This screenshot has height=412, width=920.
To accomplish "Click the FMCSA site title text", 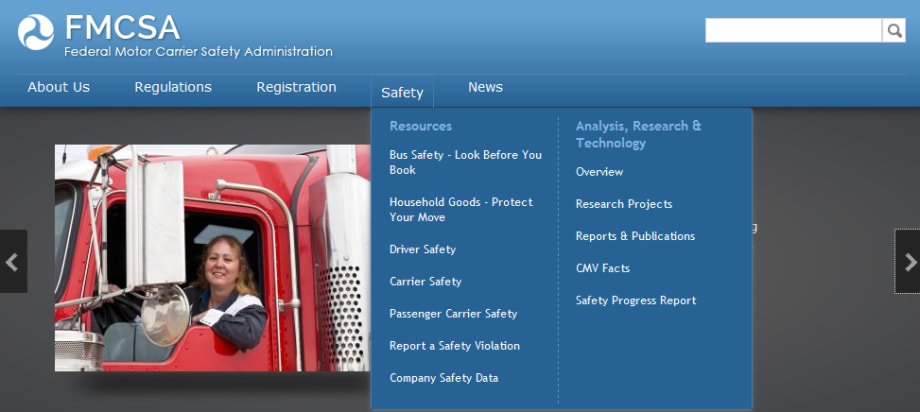I will [122, 28].
